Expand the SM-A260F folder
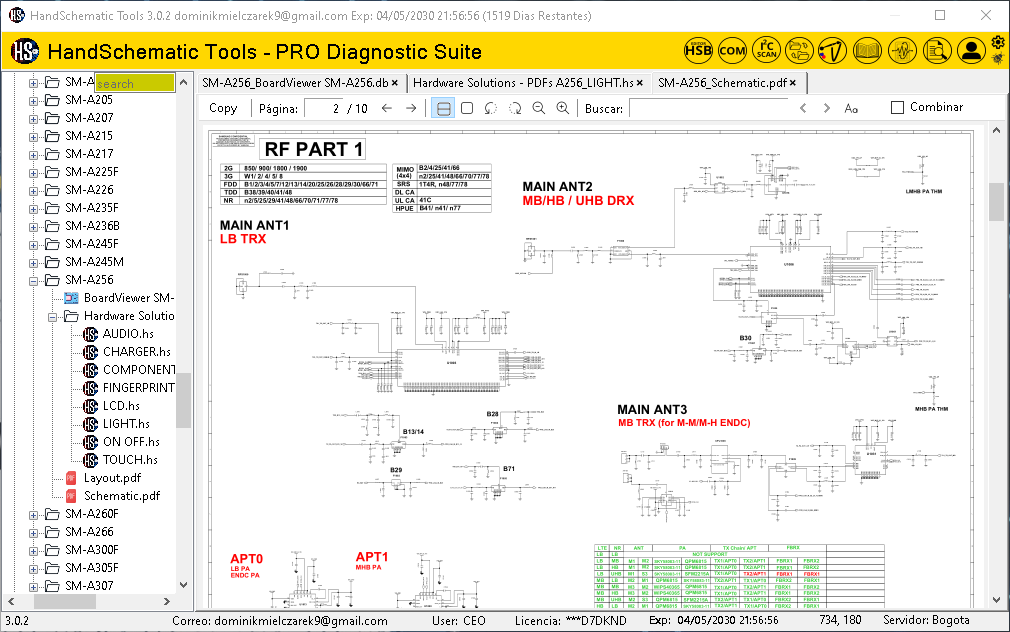The height and width of the screenshot is (632, 1010). (33, 515)
